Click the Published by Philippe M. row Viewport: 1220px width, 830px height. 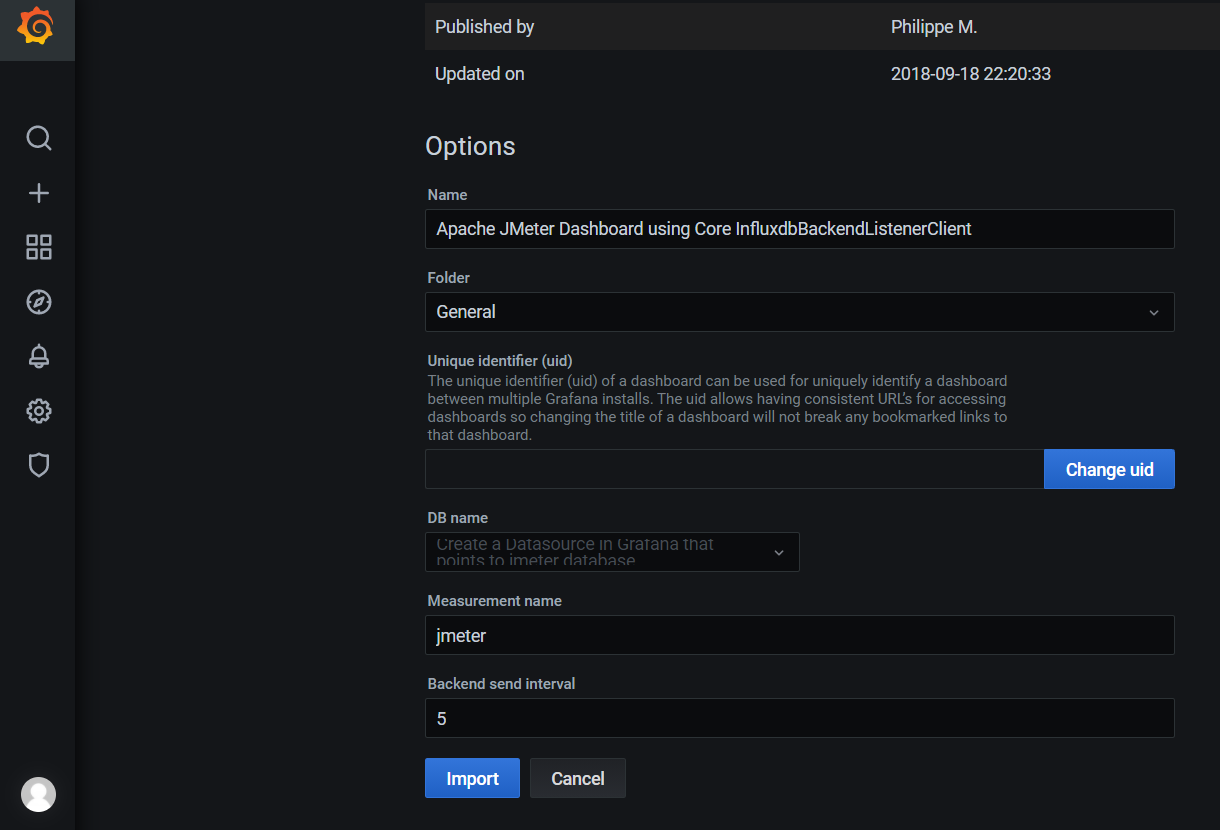(820, 27)
